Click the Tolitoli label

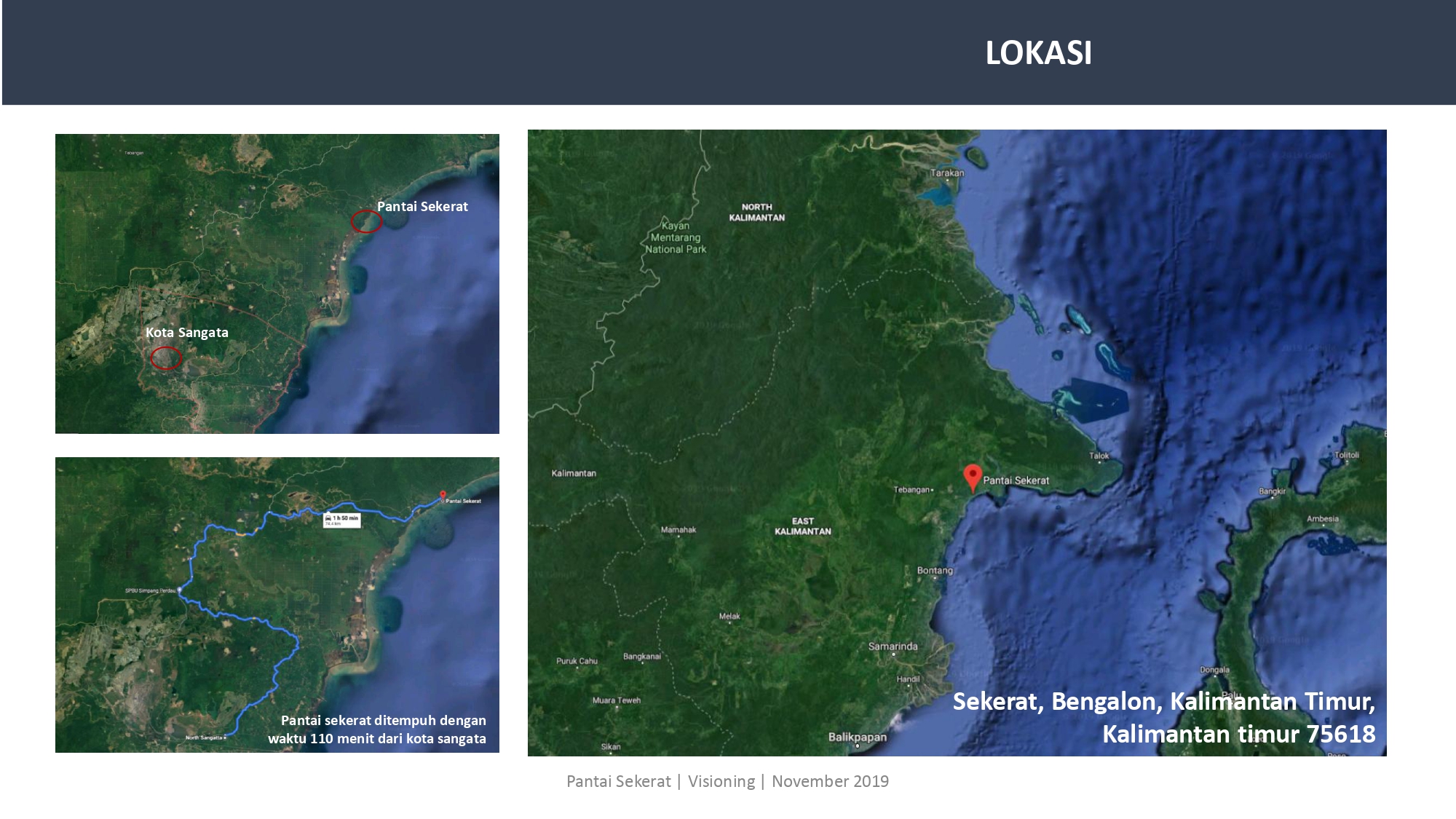(1347, 455)
